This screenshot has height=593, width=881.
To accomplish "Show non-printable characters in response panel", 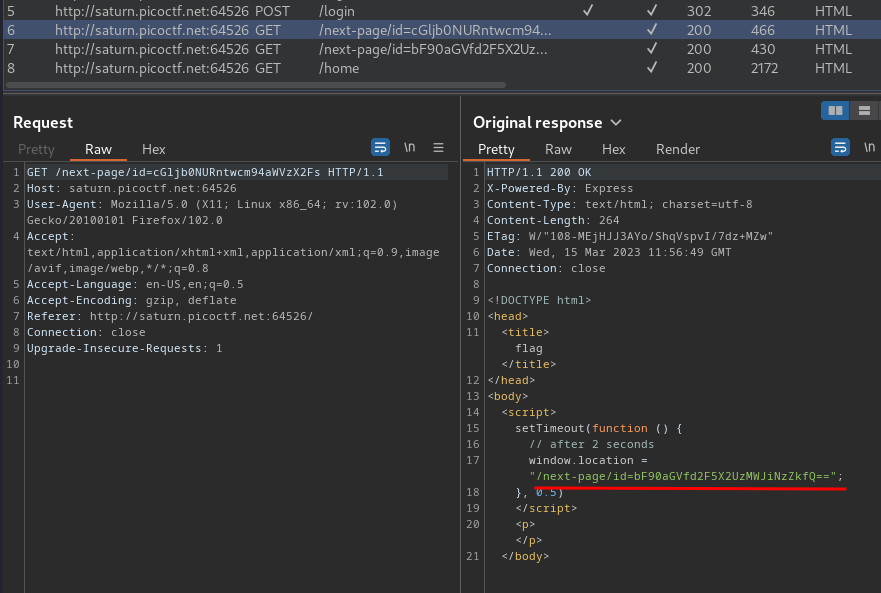I will coord(869,147).
